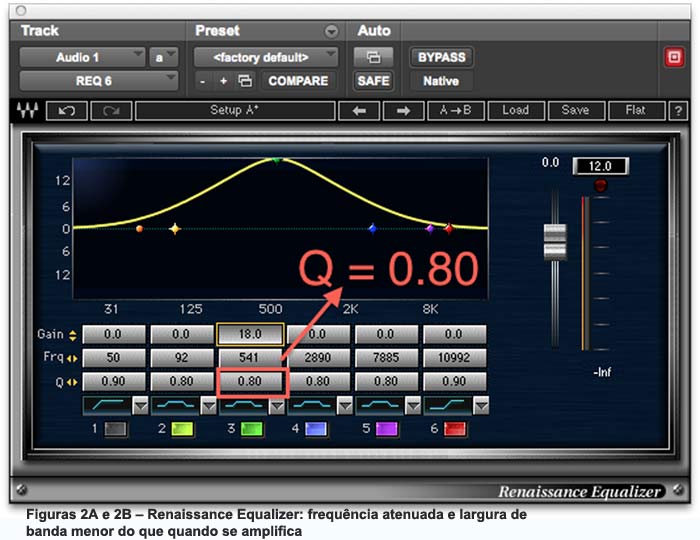Open the Preset round menu arrow

(331, 31)
